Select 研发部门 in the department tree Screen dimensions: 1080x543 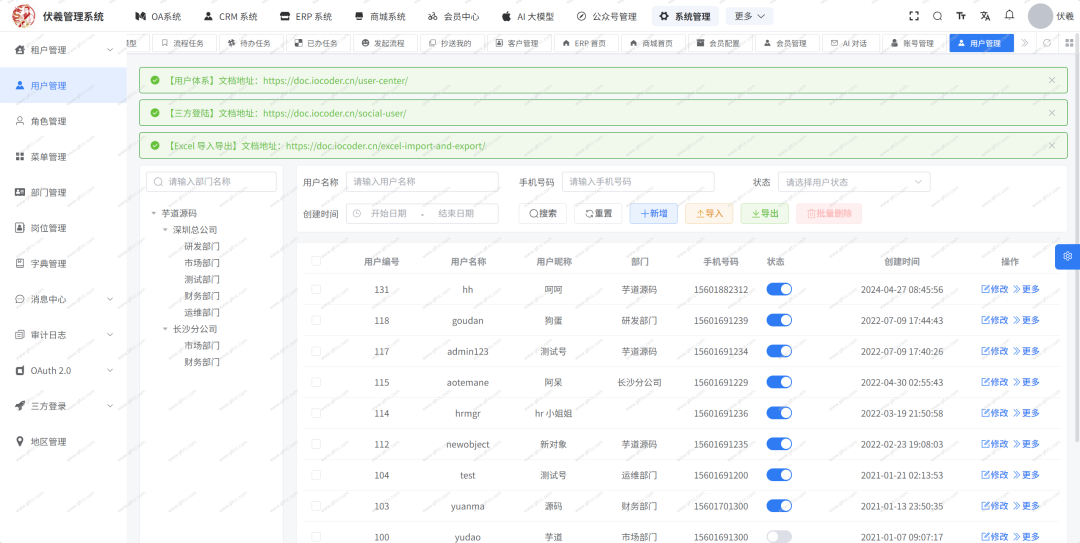(x=202, y=246)
